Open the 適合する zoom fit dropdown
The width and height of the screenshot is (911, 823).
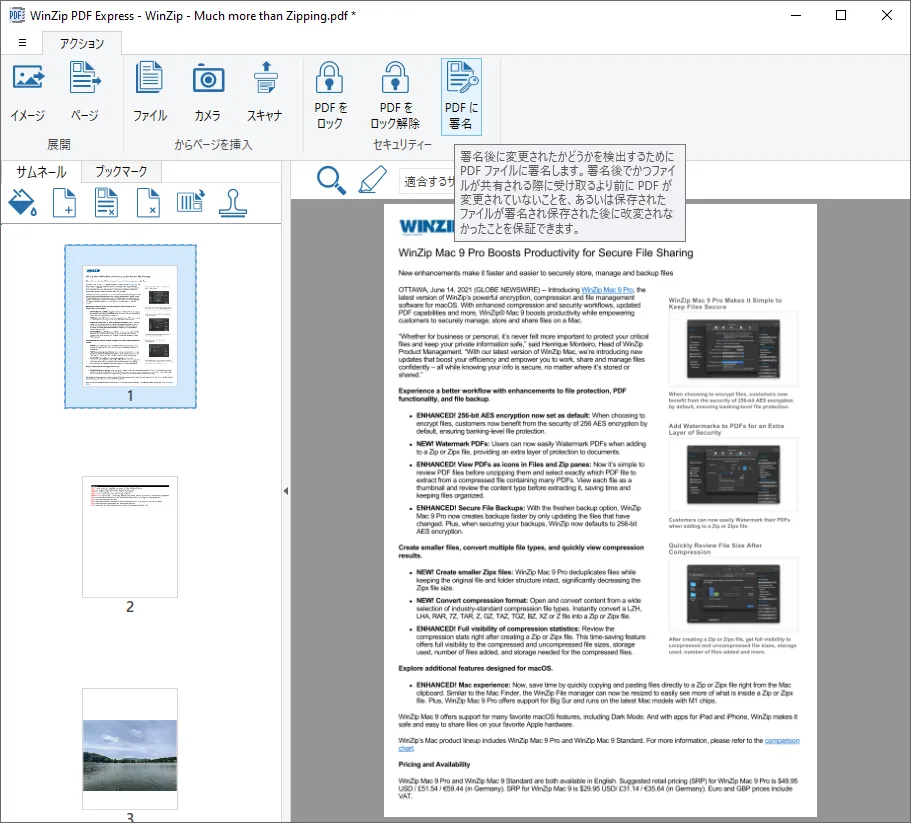tap(429, 181)
